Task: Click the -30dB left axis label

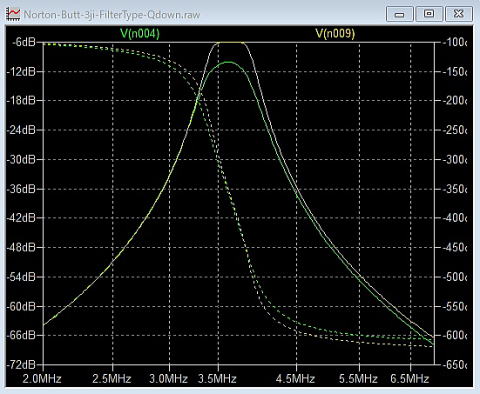Action: pos(21,159)
